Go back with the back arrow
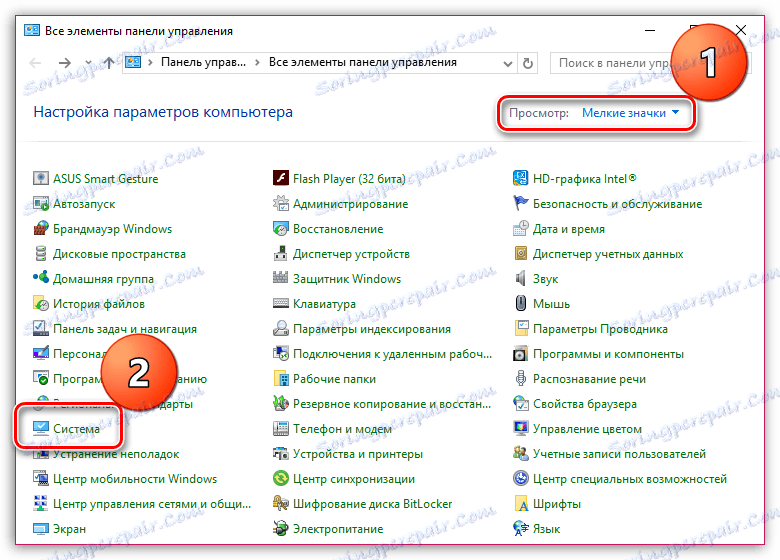Viewport: 780px width, 560px height. click(35, 63)
